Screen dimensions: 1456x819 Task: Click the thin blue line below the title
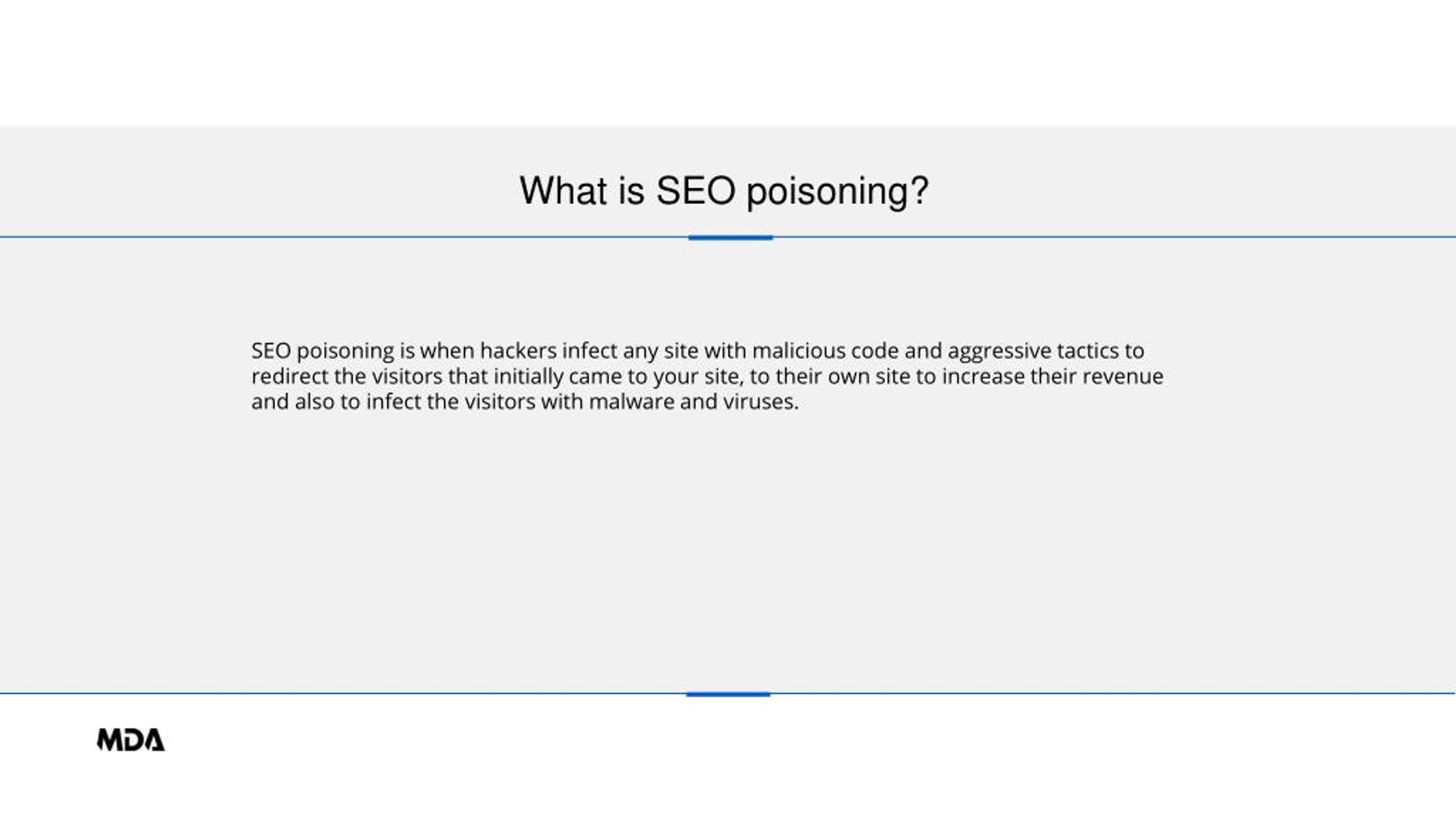coord(341,237)
